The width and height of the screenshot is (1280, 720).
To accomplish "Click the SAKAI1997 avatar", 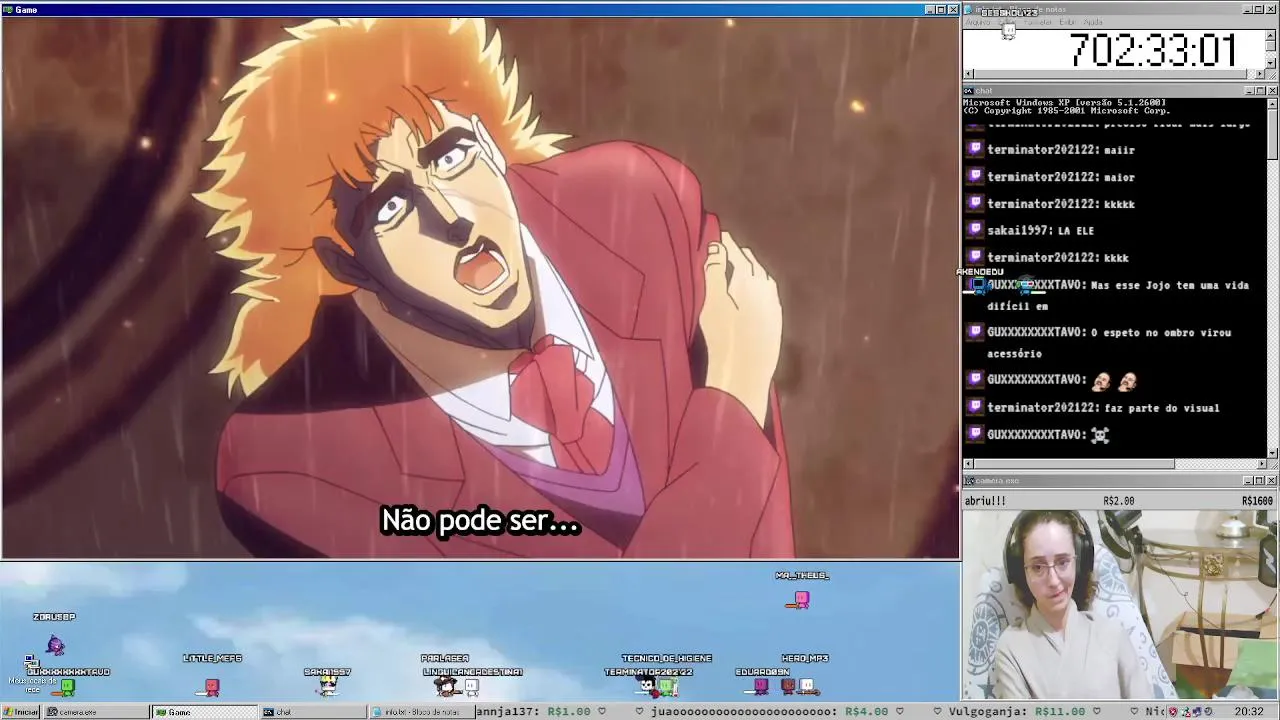I will click(x=327, y=686).
